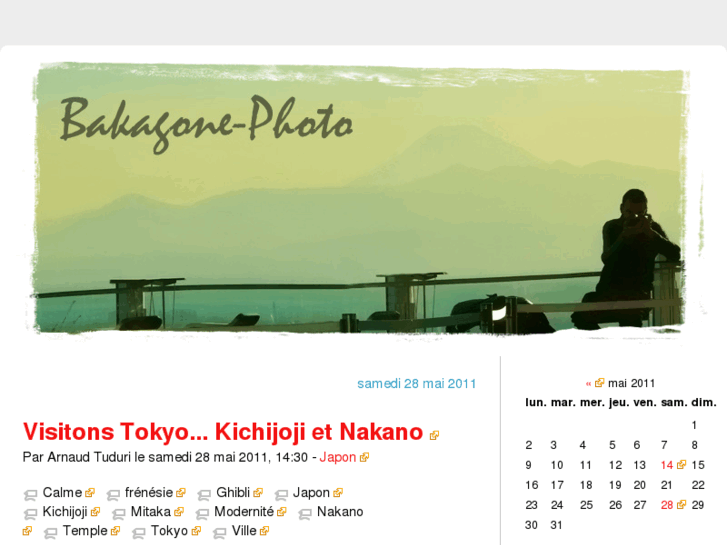727x545 pixels.
Task: Click tag icon before Nakano
Action: click(x=305, y=514)
